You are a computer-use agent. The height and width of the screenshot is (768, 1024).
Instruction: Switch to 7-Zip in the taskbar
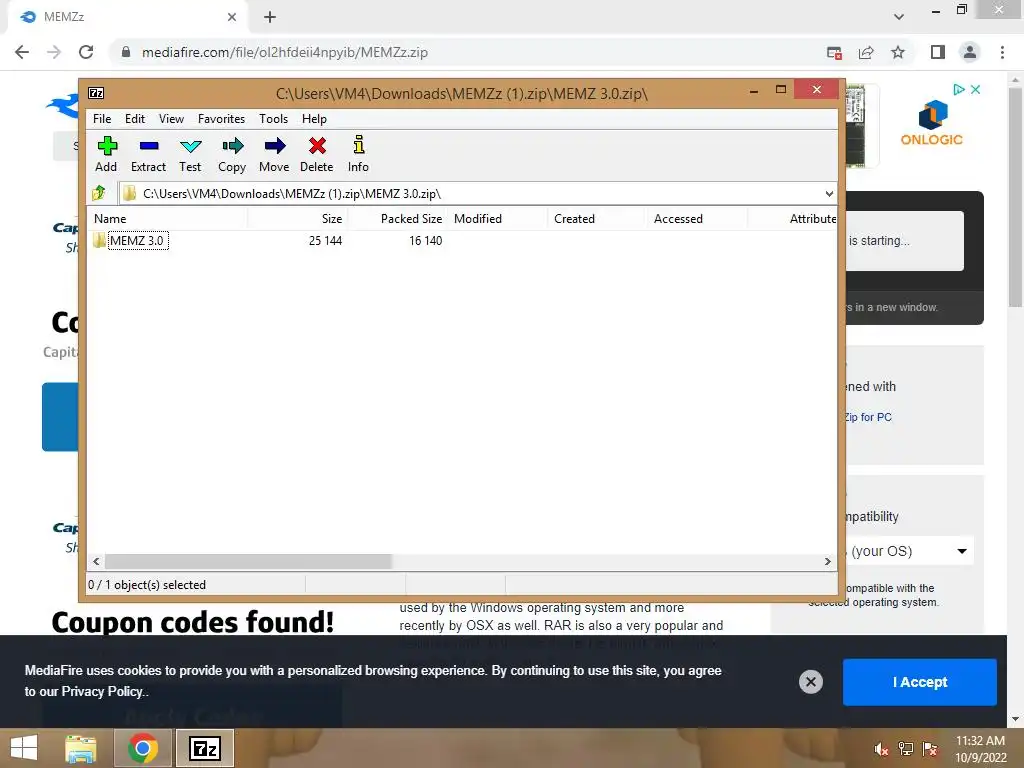(205, 748)
